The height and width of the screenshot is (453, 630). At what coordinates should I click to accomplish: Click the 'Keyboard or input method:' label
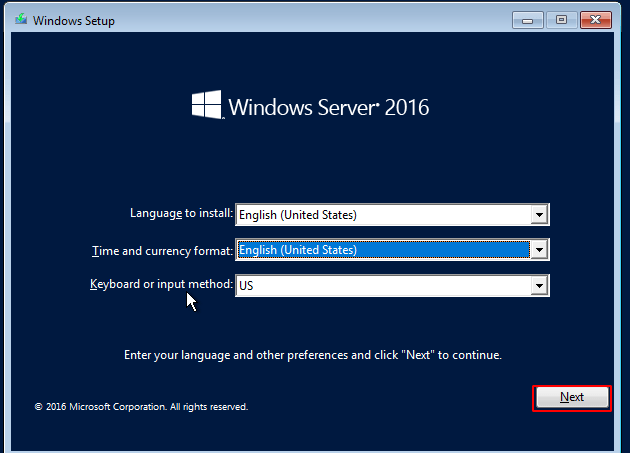click(161, 284)
